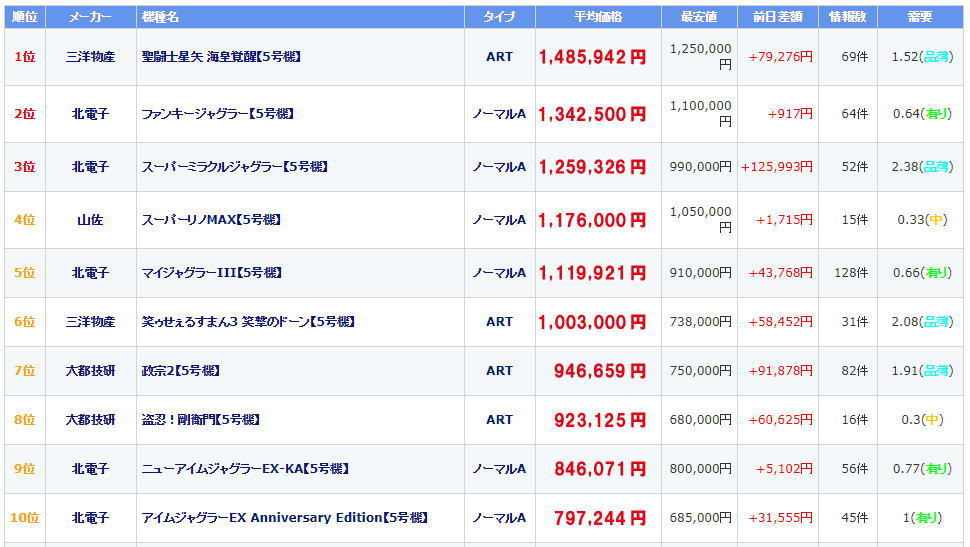Click average price 1,342,500円

[x=592, y=114]
